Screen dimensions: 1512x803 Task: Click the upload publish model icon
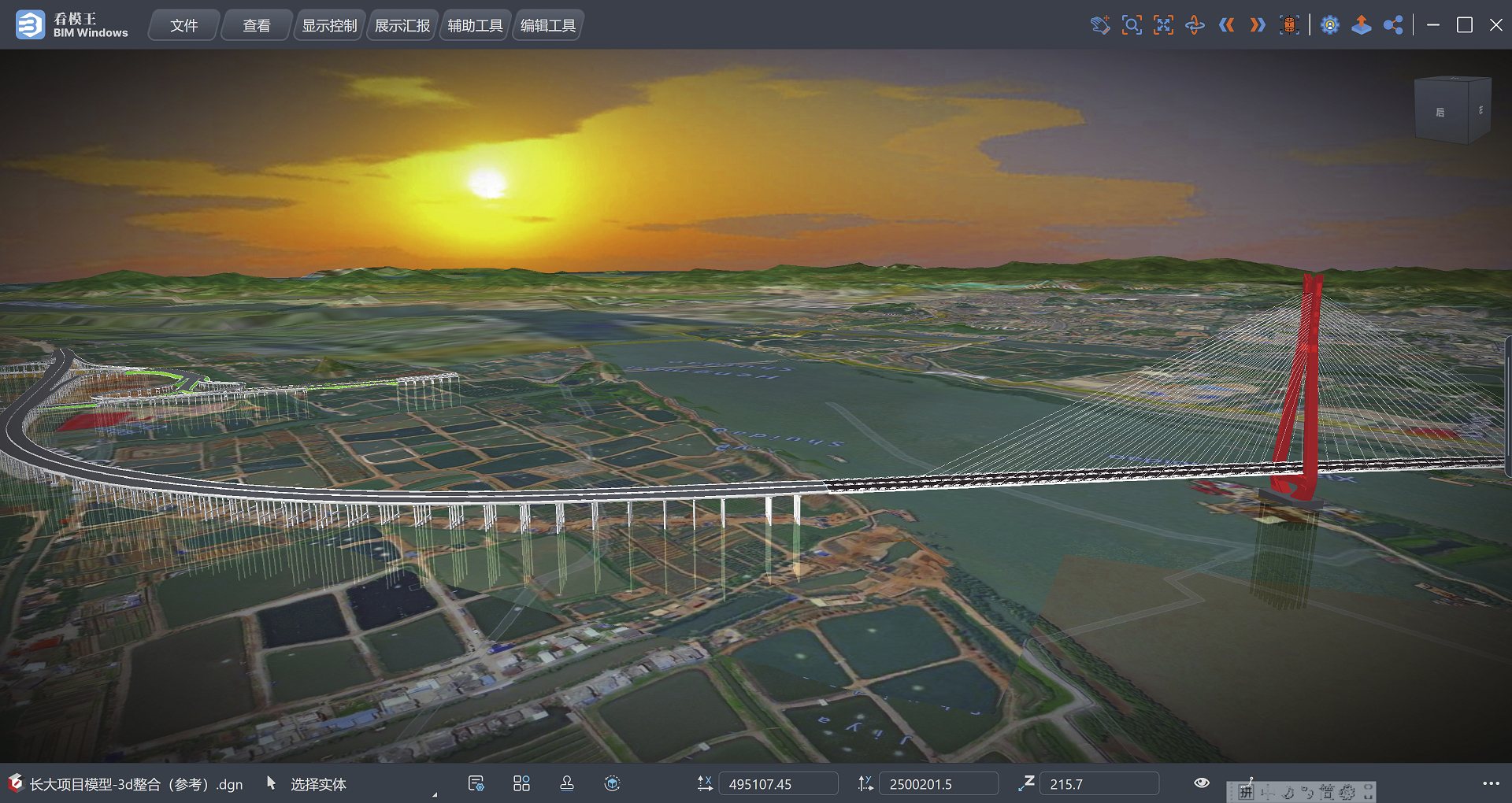tap(1362, 25)
